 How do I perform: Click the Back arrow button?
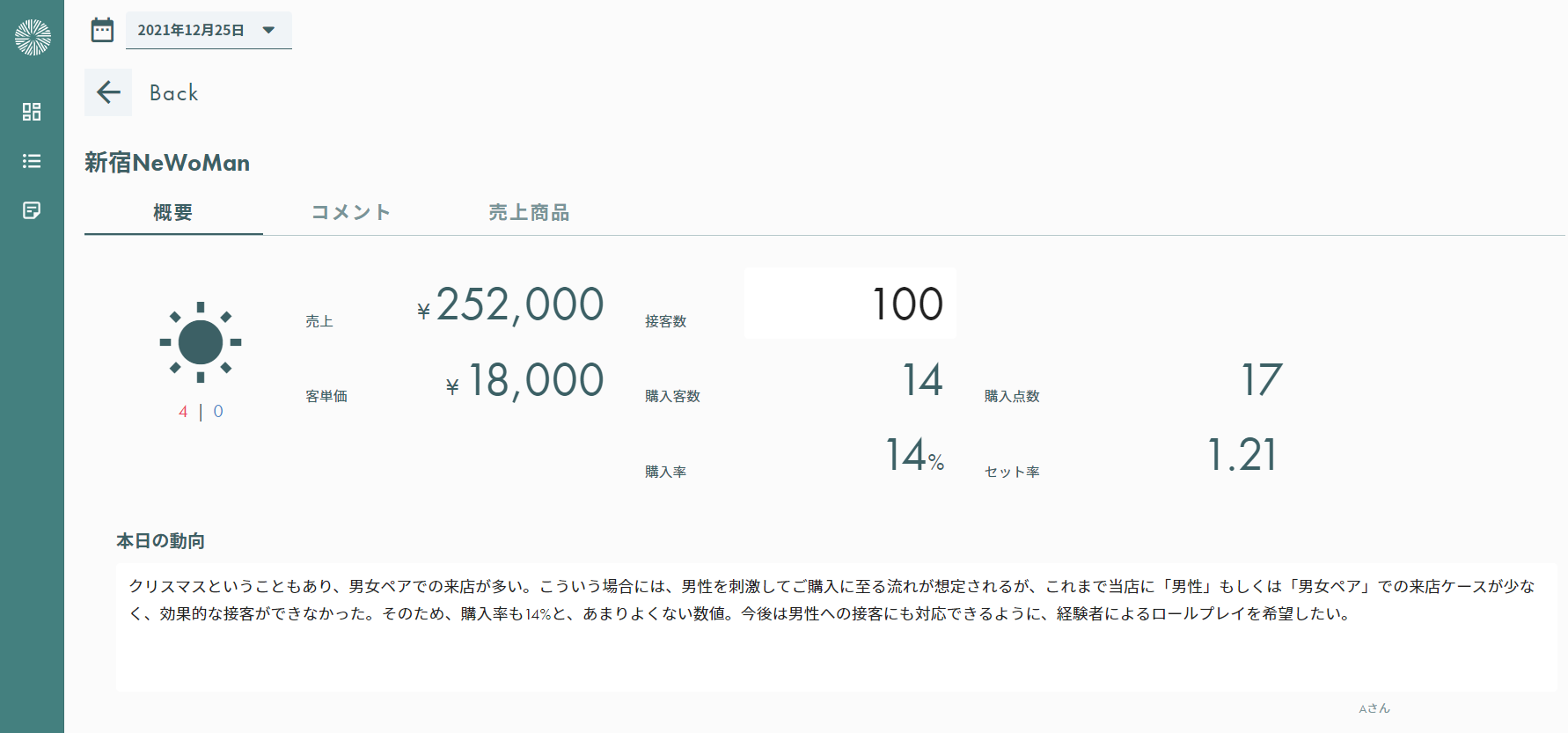pyautogui.click(x=108, y=92)
